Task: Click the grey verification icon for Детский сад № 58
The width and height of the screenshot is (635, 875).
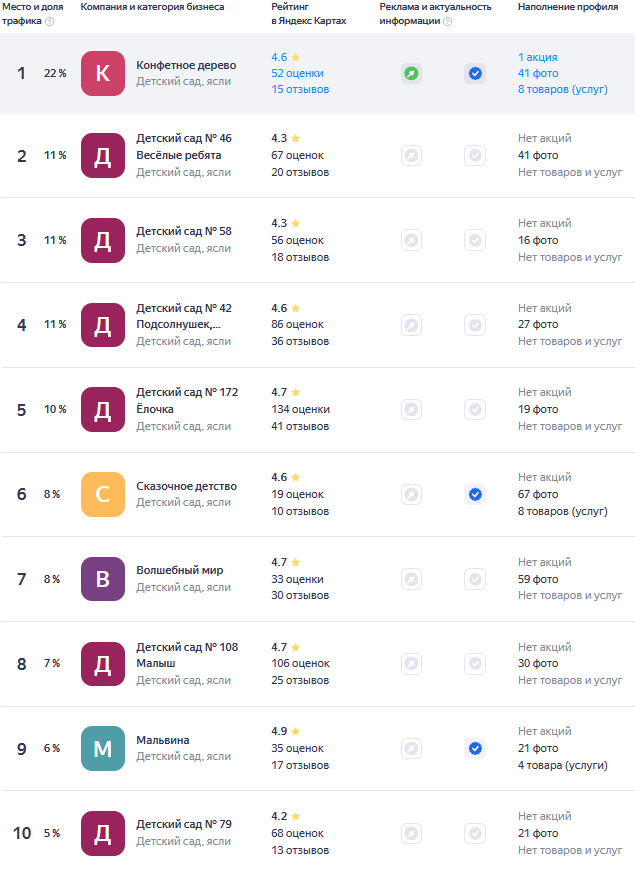Action: click(x=475, y=240)
